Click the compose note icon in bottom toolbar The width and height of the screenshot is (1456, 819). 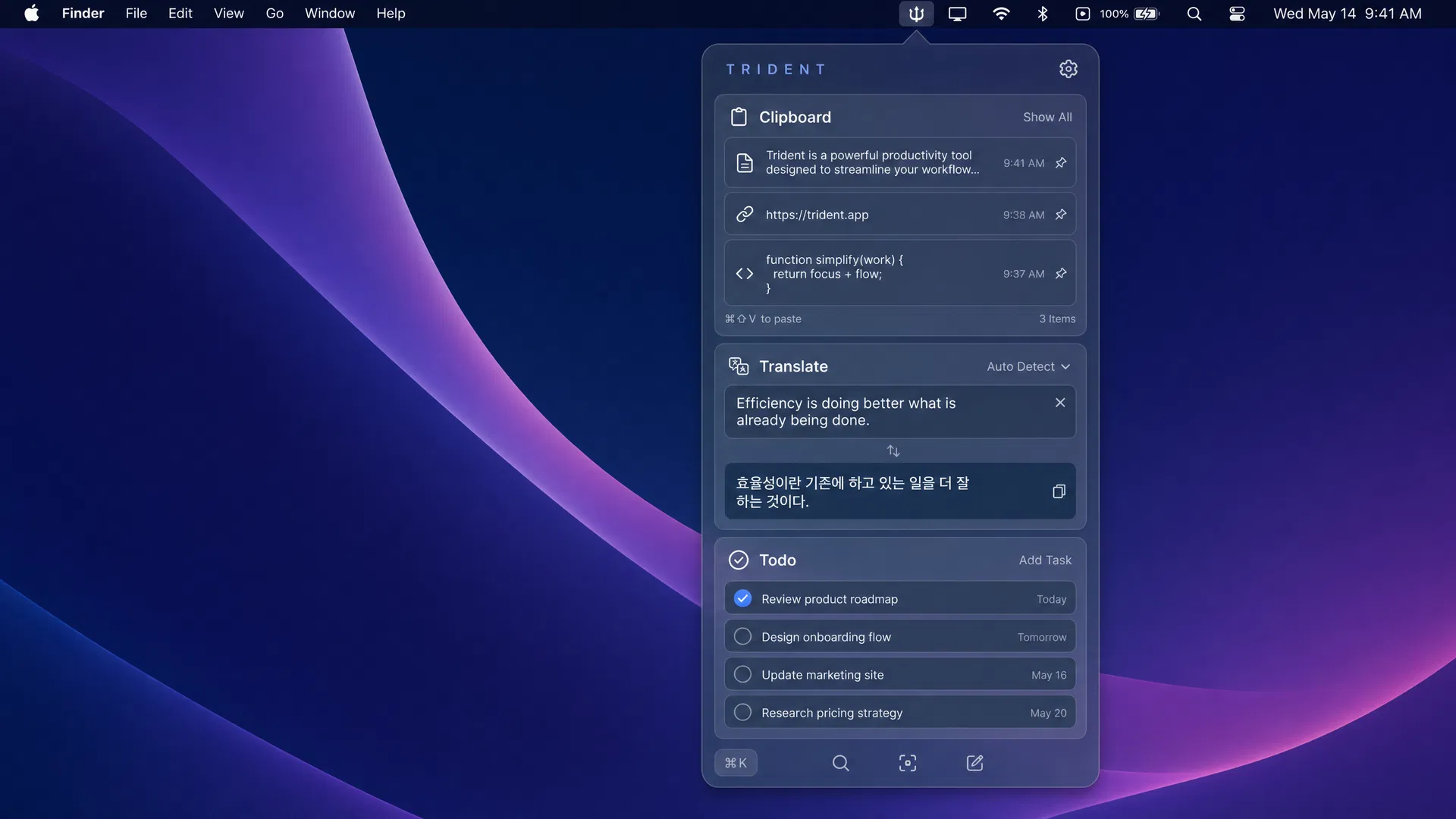(x=975, y=763)
